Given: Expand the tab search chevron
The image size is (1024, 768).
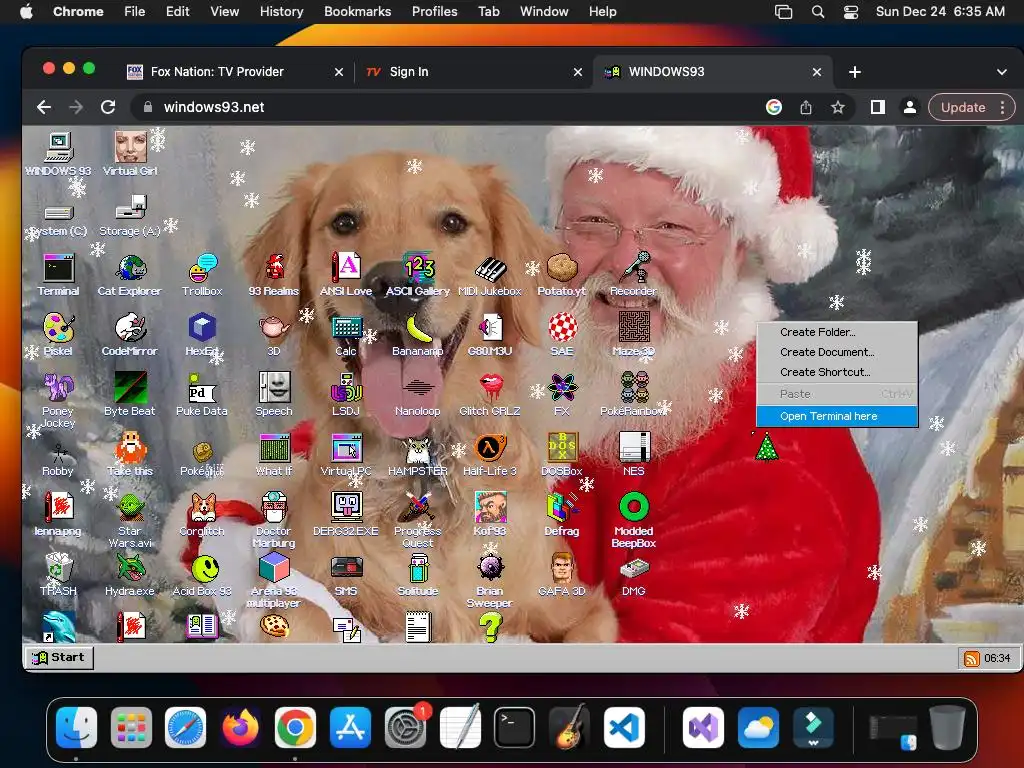Looking at the screenshot, I should click(x=1002, y=72).
